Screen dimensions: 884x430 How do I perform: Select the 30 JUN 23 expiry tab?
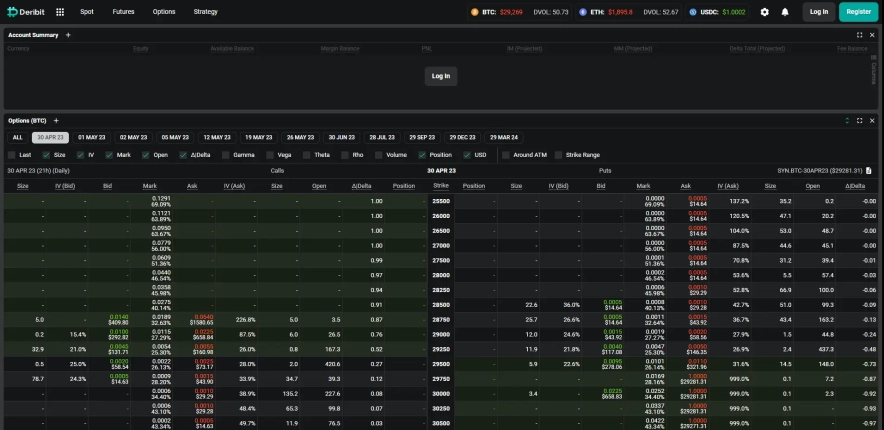pyautogui.click(x=341, y=137)
